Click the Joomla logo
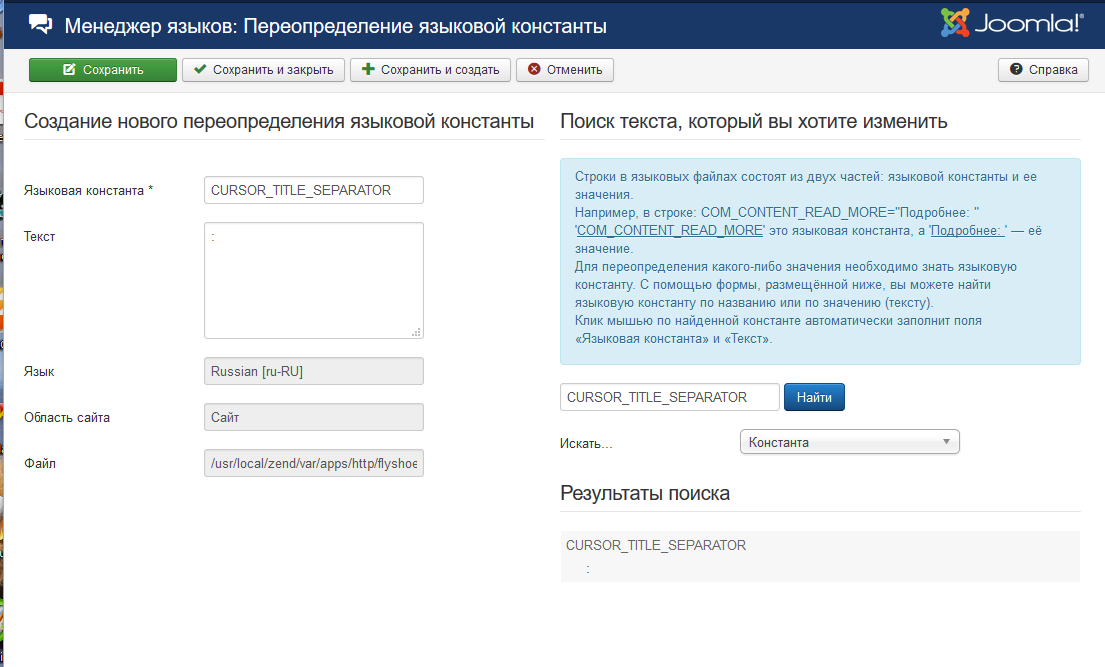Viewport: 1105px width, 667px height. (x=1012, y=23)
